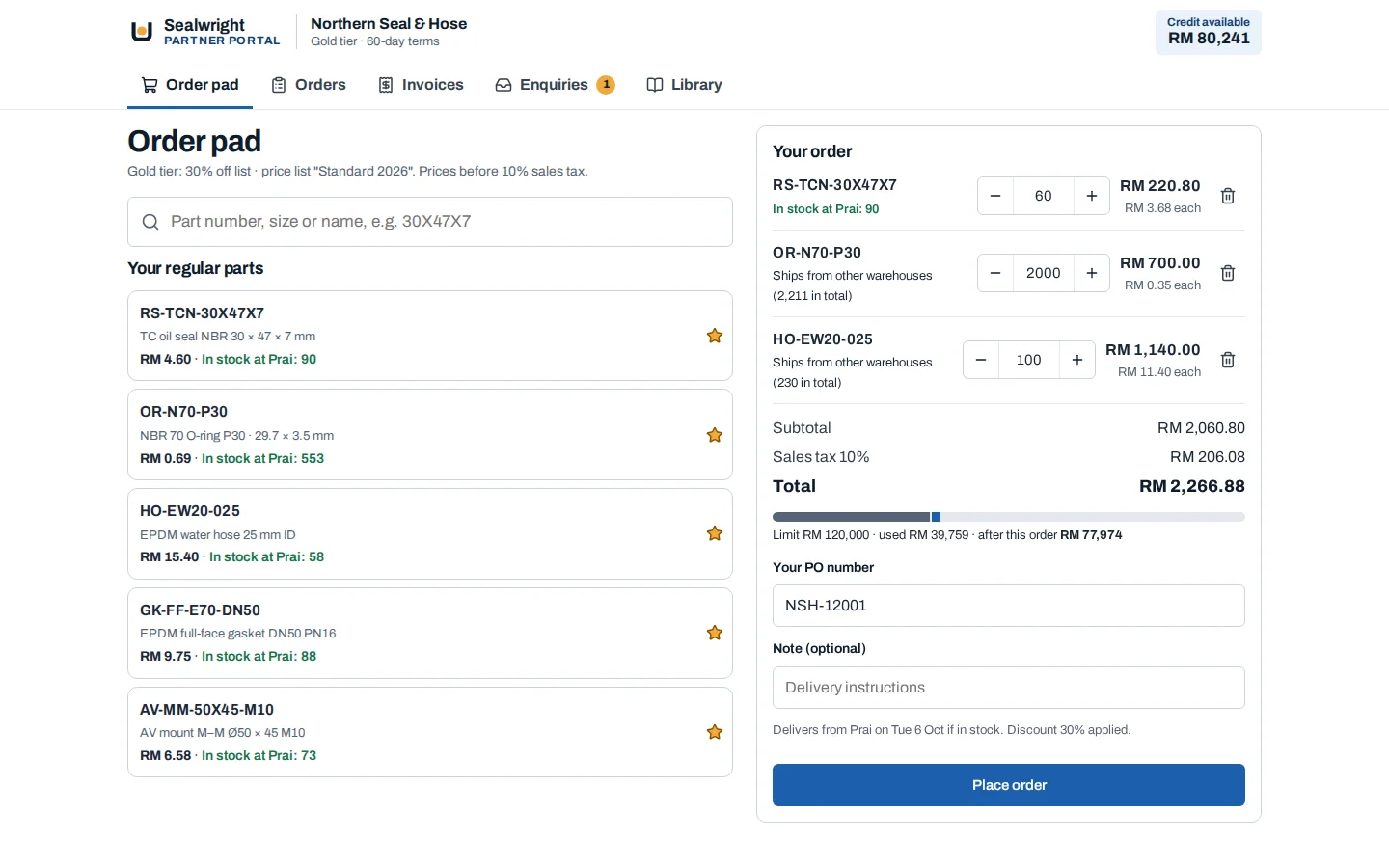Go to the Invoices tab
The width and height of the screenshot is (1389, 868).
(421, 85)
